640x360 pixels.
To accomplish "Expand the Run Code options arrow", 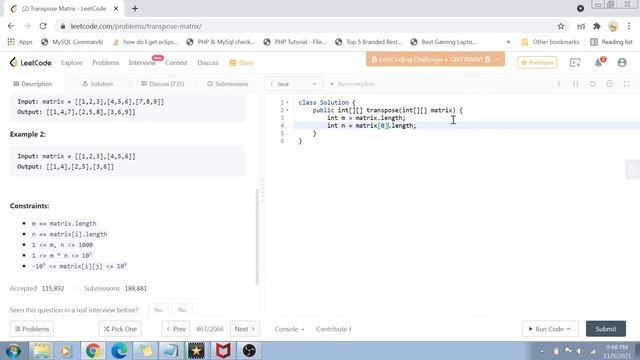I will click(x=569, y=329).
